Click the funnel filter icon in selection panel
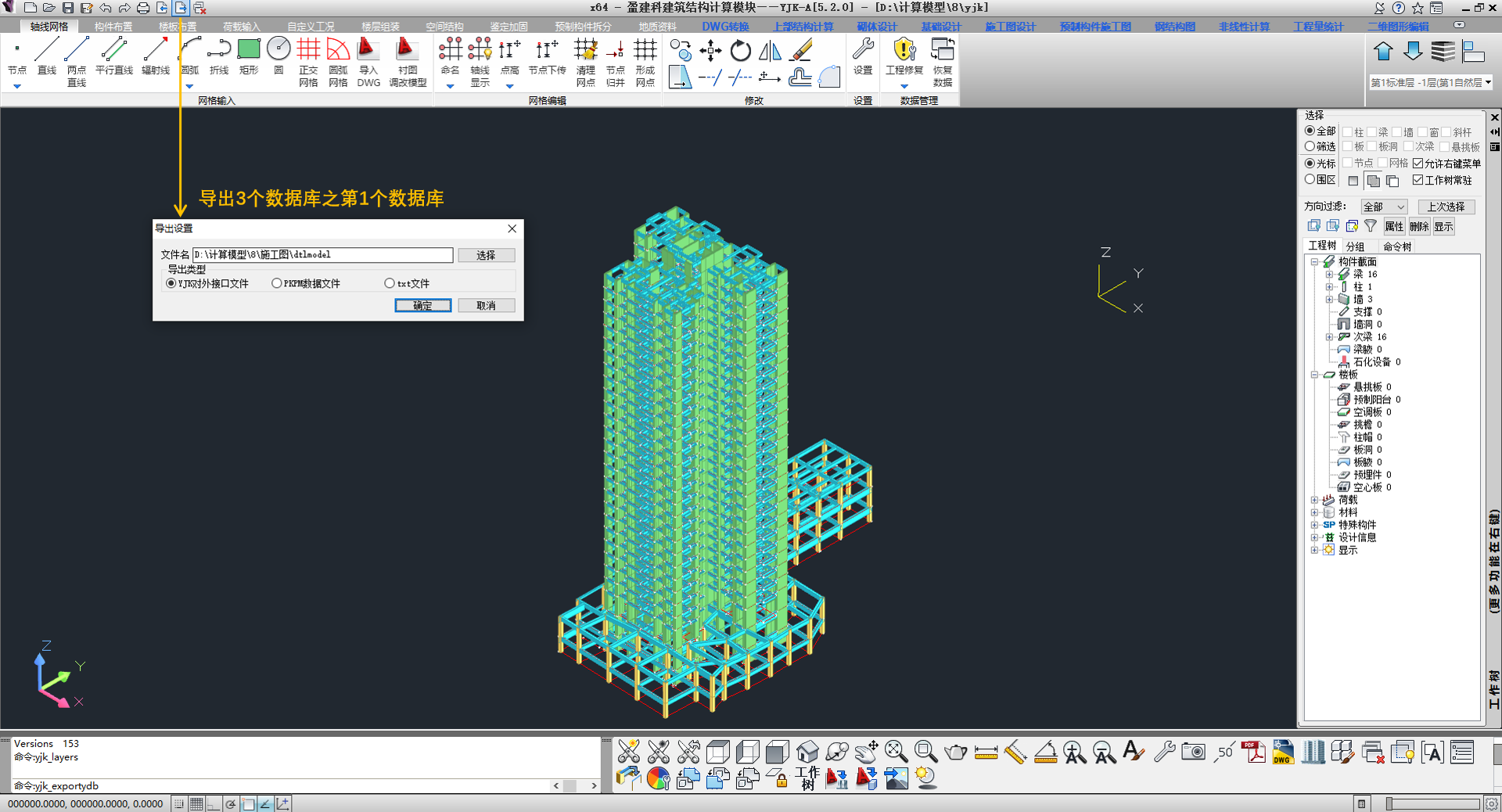This screenshot has width=1502, height=812. [1371, 226]
